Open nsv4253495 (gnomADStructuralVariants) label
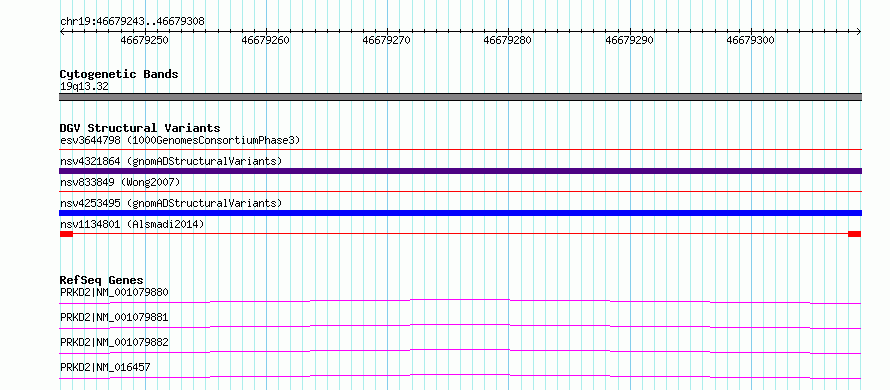Image resolution: width=890 pixels, height=390 pixels. [171, 203]
